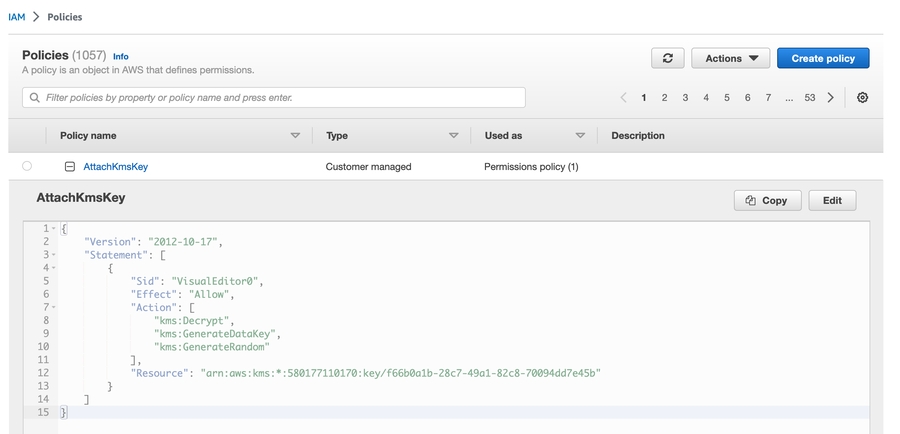
Task: Edit the AttachKmsKey policy
Action: (832, 200)
